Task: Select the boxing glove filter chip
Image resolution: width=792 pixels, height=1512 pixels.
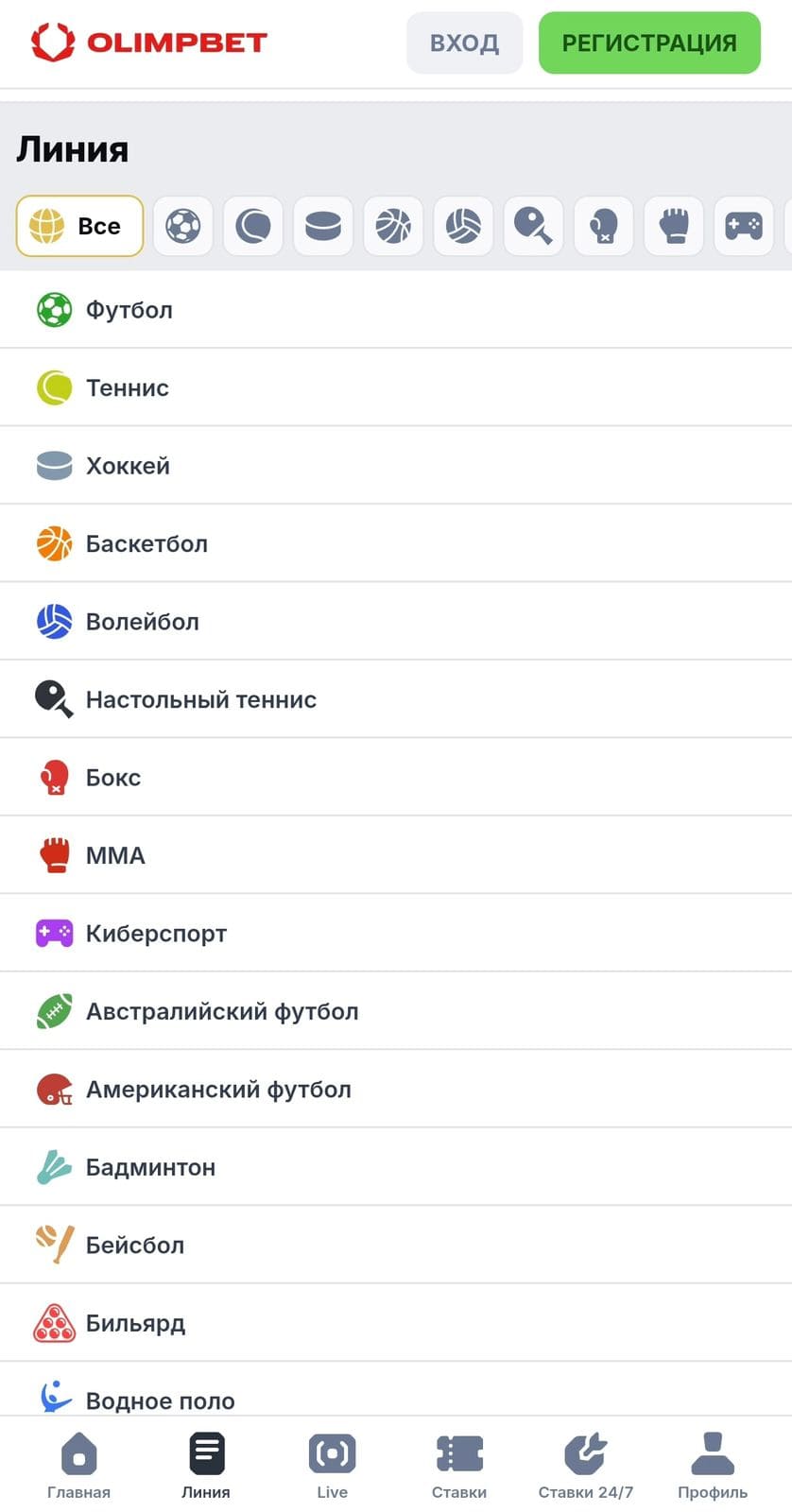Action: 604,226
